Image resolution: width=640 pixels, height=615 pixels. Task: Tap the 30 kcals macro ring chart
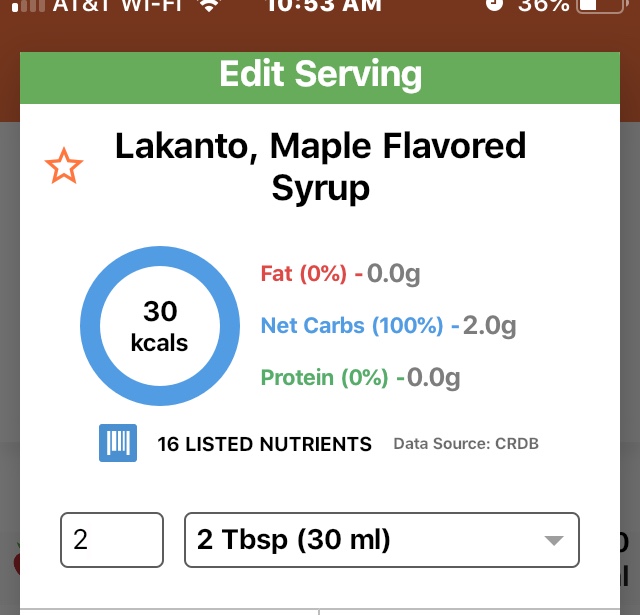pos(160,326)
